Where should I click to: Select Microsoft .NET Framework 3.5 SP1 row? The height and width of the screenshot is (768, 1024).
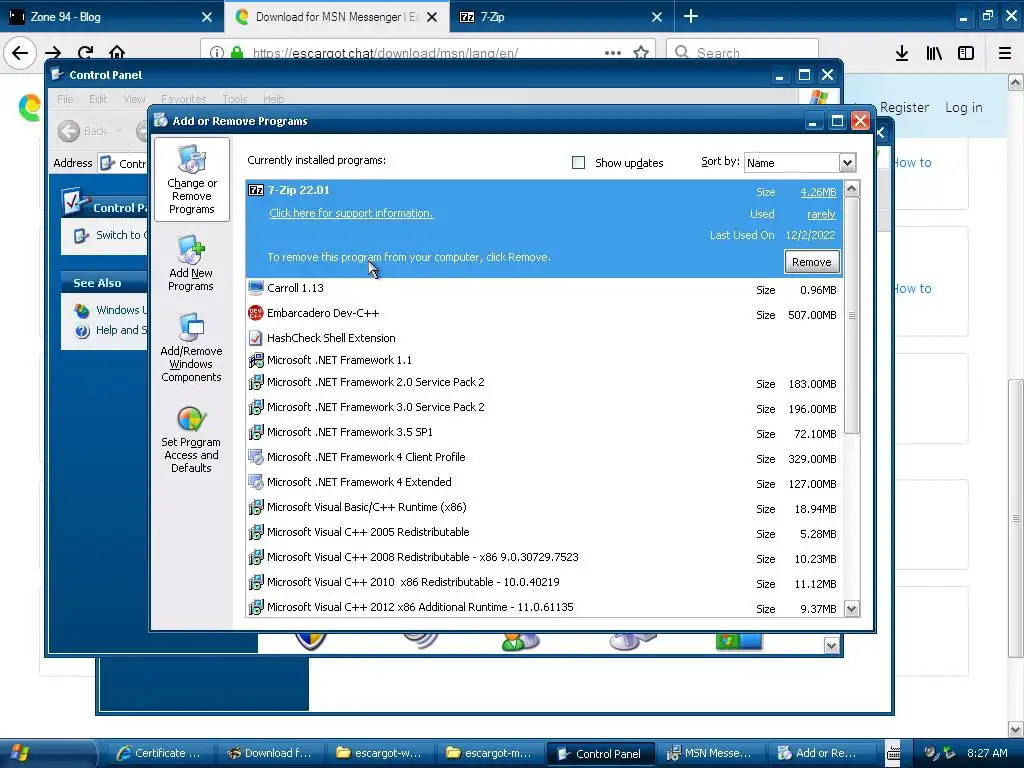click(x=545, y=433)
